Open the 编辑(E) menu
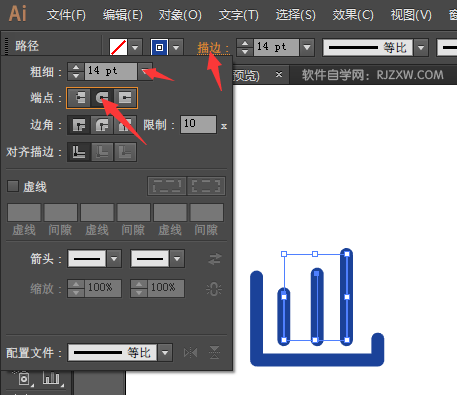The height and width of the screenshot is (395, 457). [x=122, y=15]
